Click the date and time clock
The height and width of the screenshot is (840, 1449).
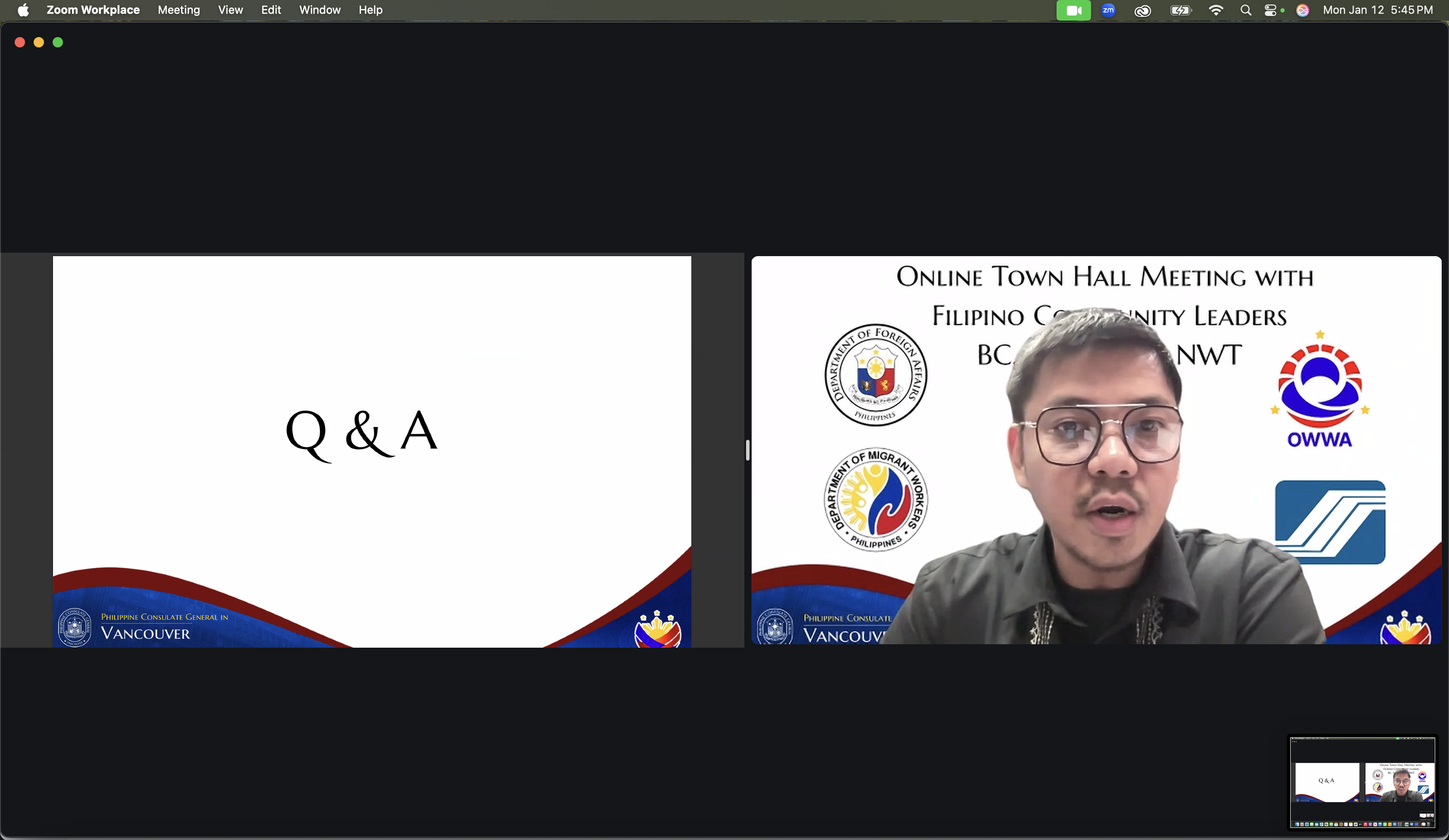(1377, 10)
